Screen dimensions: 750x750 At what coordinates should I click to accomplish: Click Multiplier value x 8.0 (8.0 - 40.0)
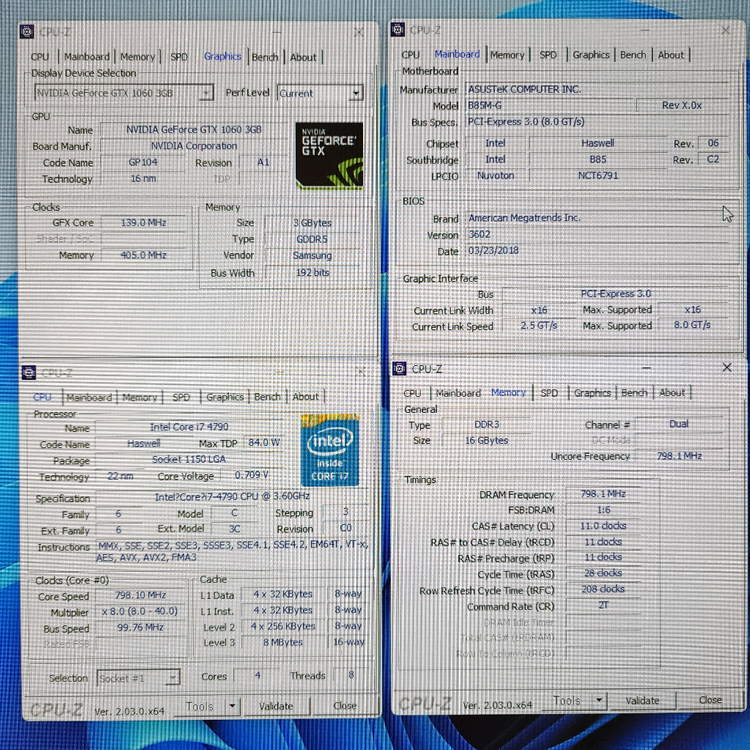pyautogui.click(x=140, y=611)
